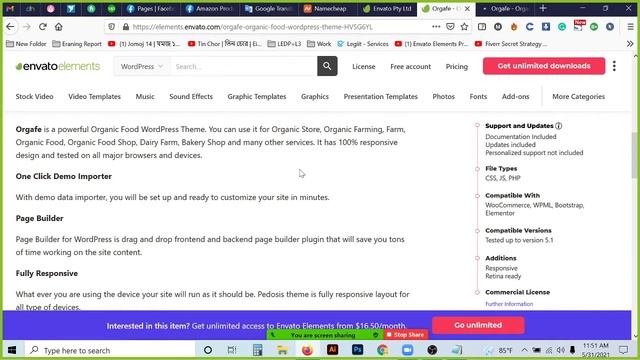This screenshot has height=360, width=640.
Task: Click the Support and Updates info icon
Action: 559,126
